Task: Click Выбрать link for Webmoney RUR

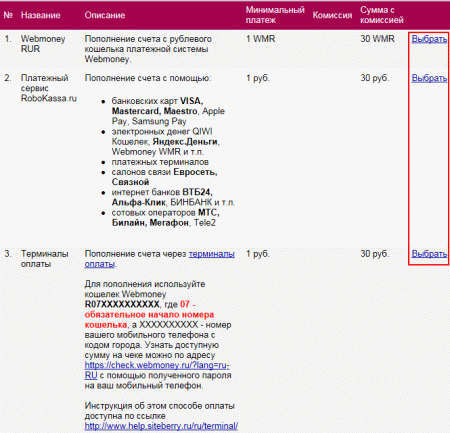Action: [x=429, y=39]
